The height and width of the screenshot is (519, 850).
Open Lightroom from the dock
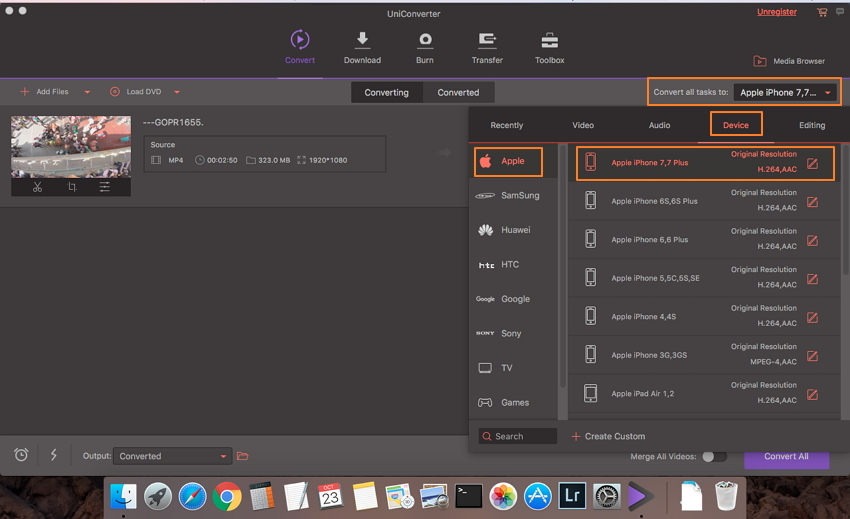pos(572,496)
